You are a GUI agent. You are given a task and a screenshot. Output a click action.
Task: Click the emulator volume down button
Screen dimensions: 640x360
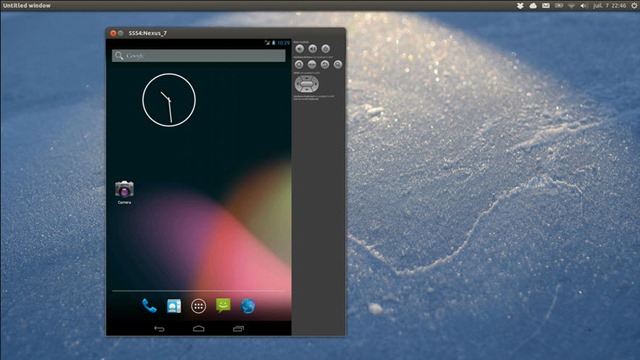click(300, 49)
